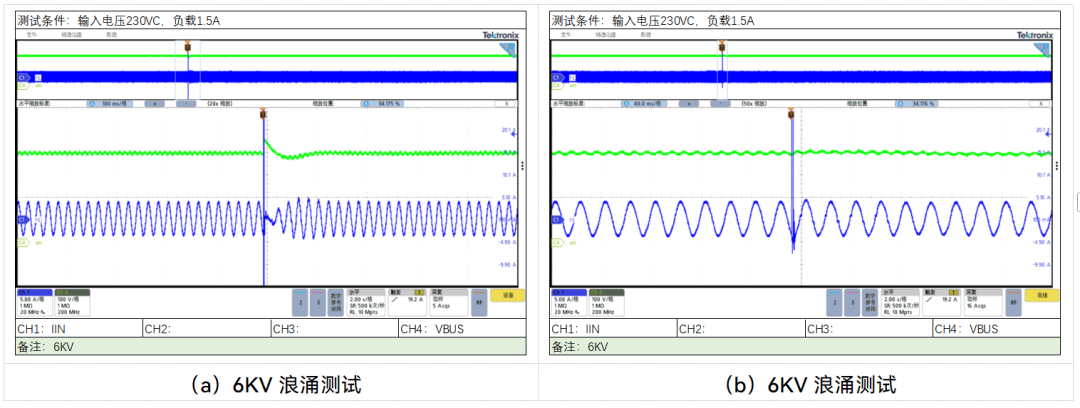This screenshot has width=1080, height=408.
Task: Click the 'CH1: IIN' cell under scope (a)
Action: pos(79,329)
